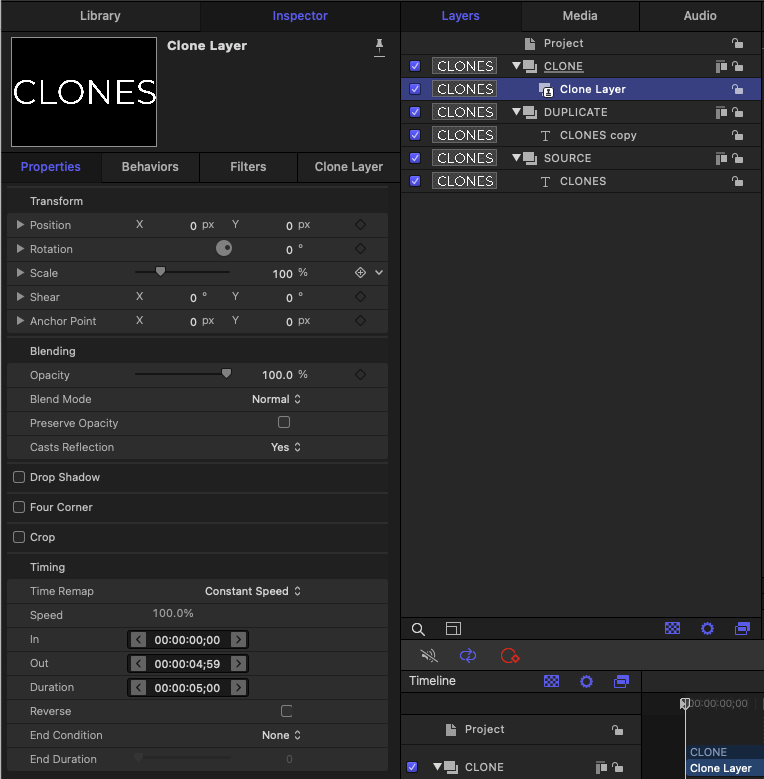This screenshot has height=779, width=764.
Task: Pin the Inspector with the pin icon
Action: pos(379,48)
